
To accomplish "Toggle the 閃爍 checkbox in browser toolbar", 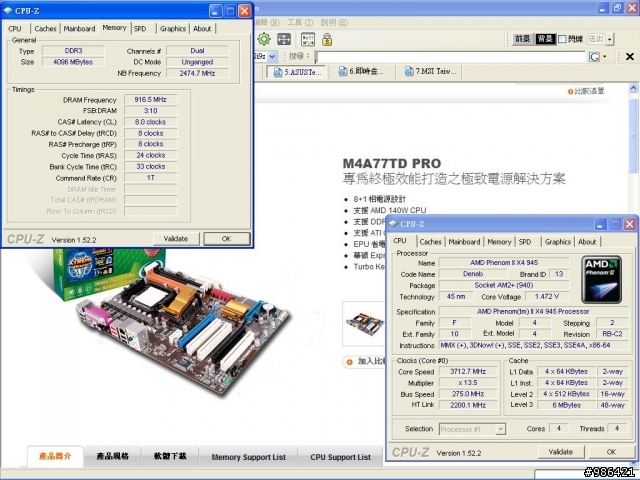I will click(562, 39).
